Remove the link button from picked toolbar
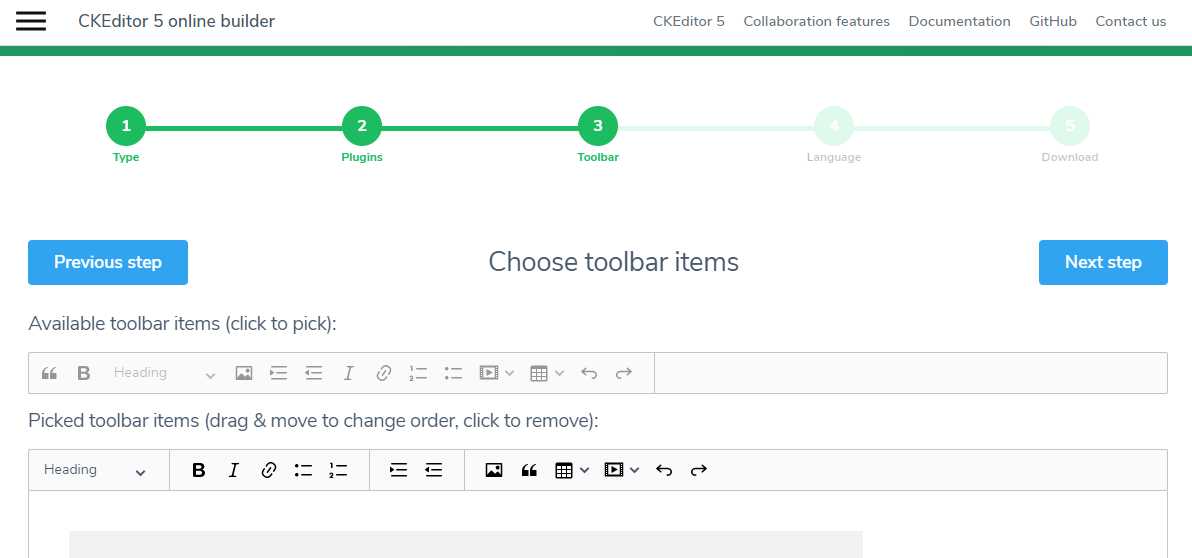This screenshot has height=558, width=1192. [x=268, y=471]
